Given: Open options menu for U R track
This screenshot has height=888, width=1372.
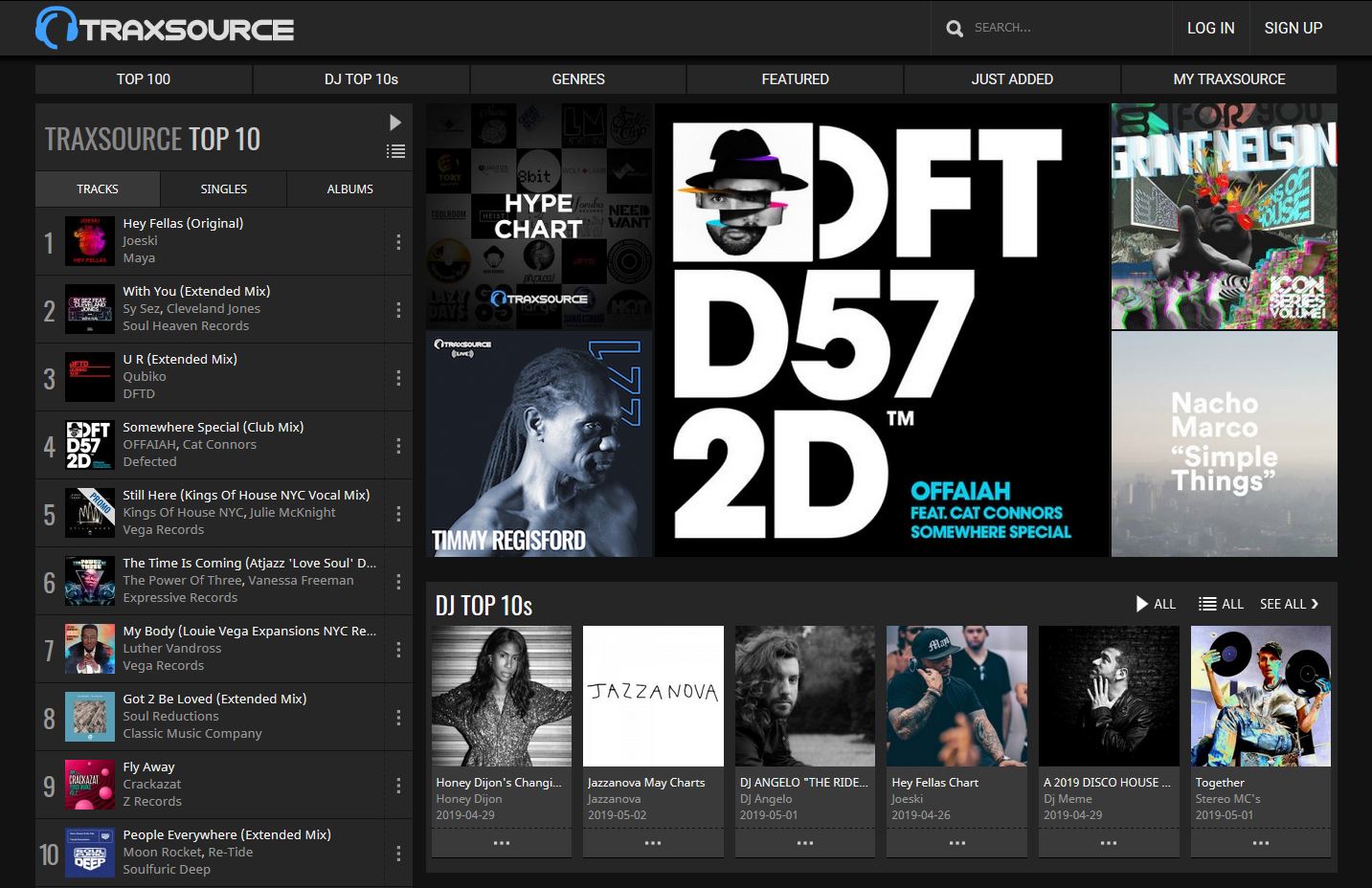Looking at the screenshot, I should [398, 378].
